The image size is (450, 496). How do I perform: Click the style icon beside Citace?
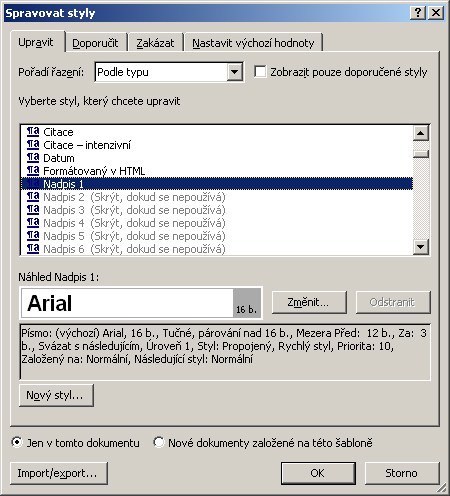click(x=33, y=132)
